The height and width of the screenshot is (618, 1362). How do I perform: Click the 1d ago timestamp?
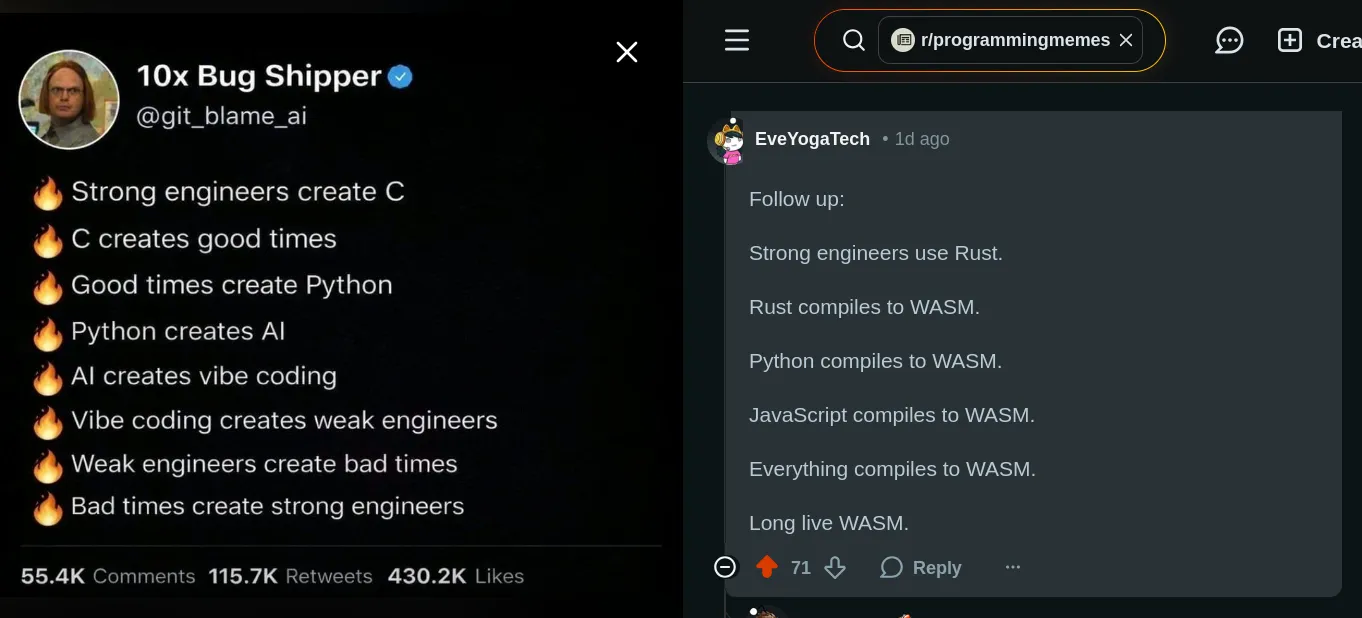tap(922, 139)
